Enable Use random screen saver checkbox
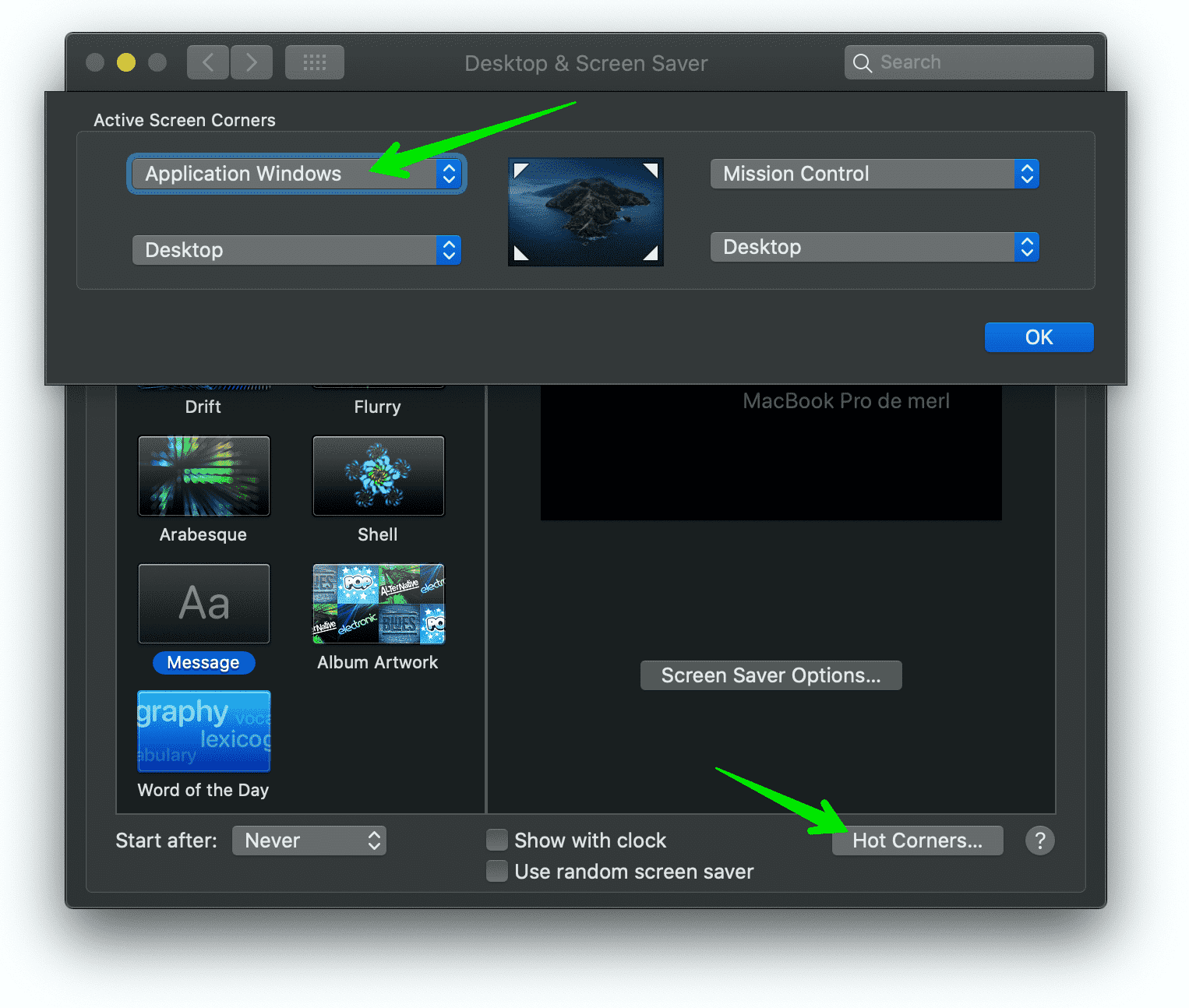This screenshot has width=1189, height=1008. tap(497, 871)
